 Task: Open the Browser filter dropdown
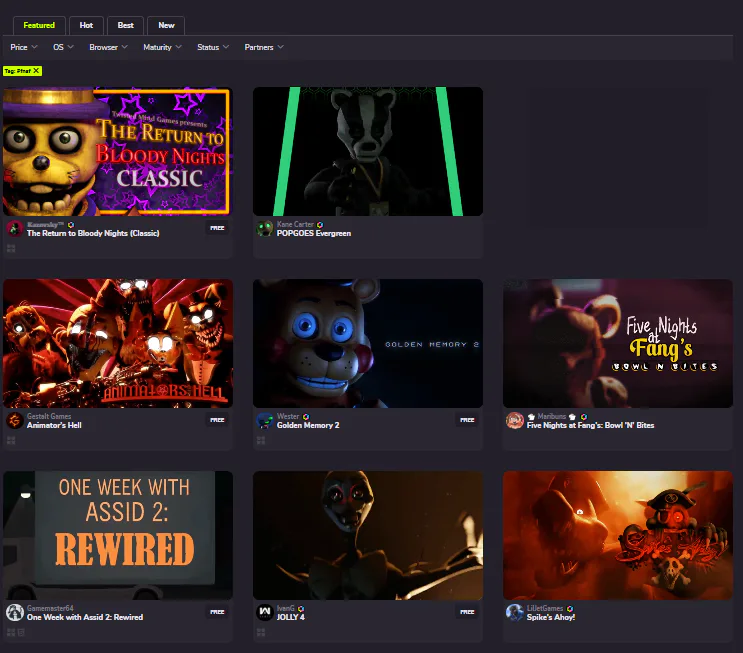pyautogui.click(x=109, y=47)
